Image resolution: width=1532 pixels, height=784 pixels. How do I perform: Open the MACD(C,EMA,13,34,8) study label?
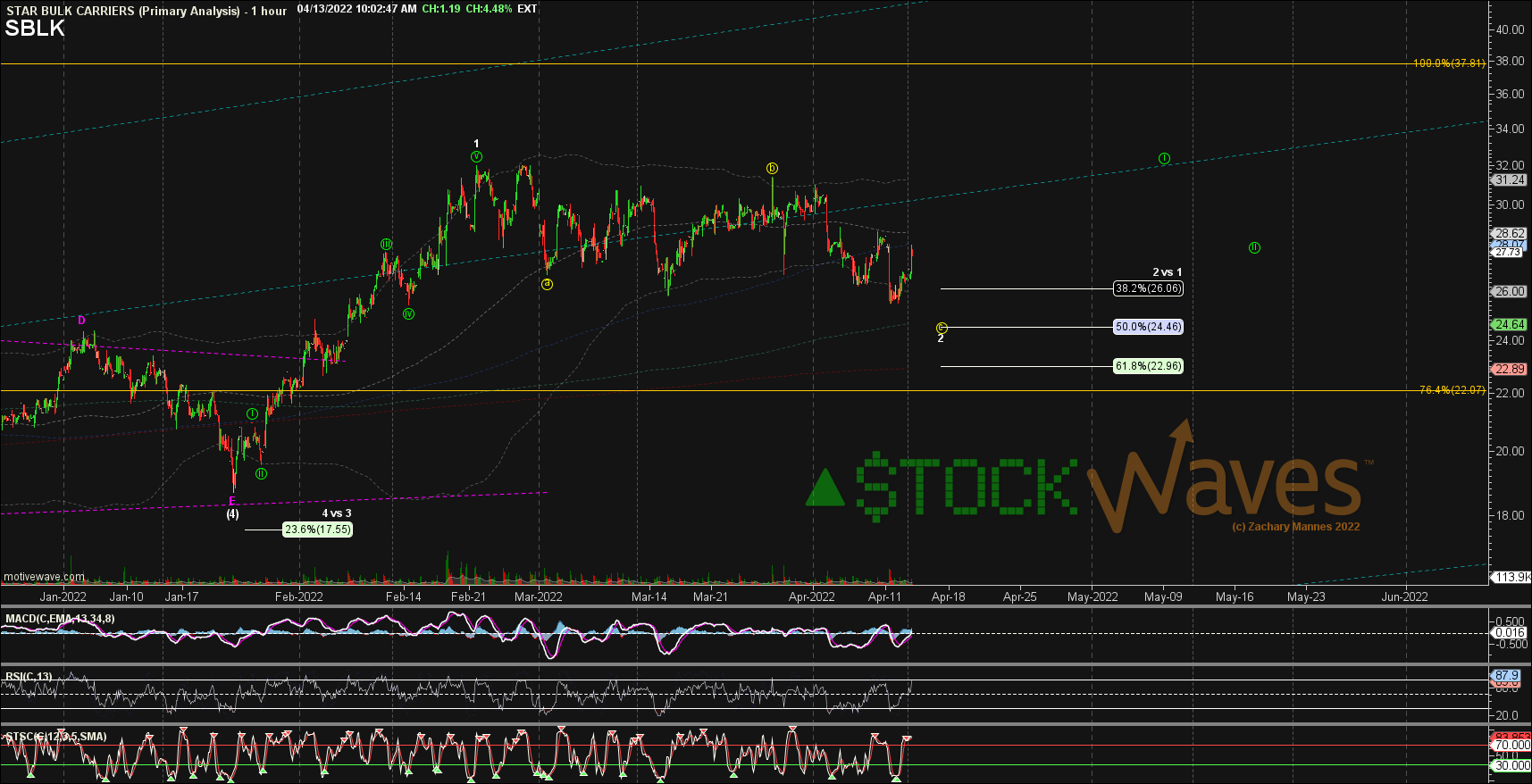60,619
